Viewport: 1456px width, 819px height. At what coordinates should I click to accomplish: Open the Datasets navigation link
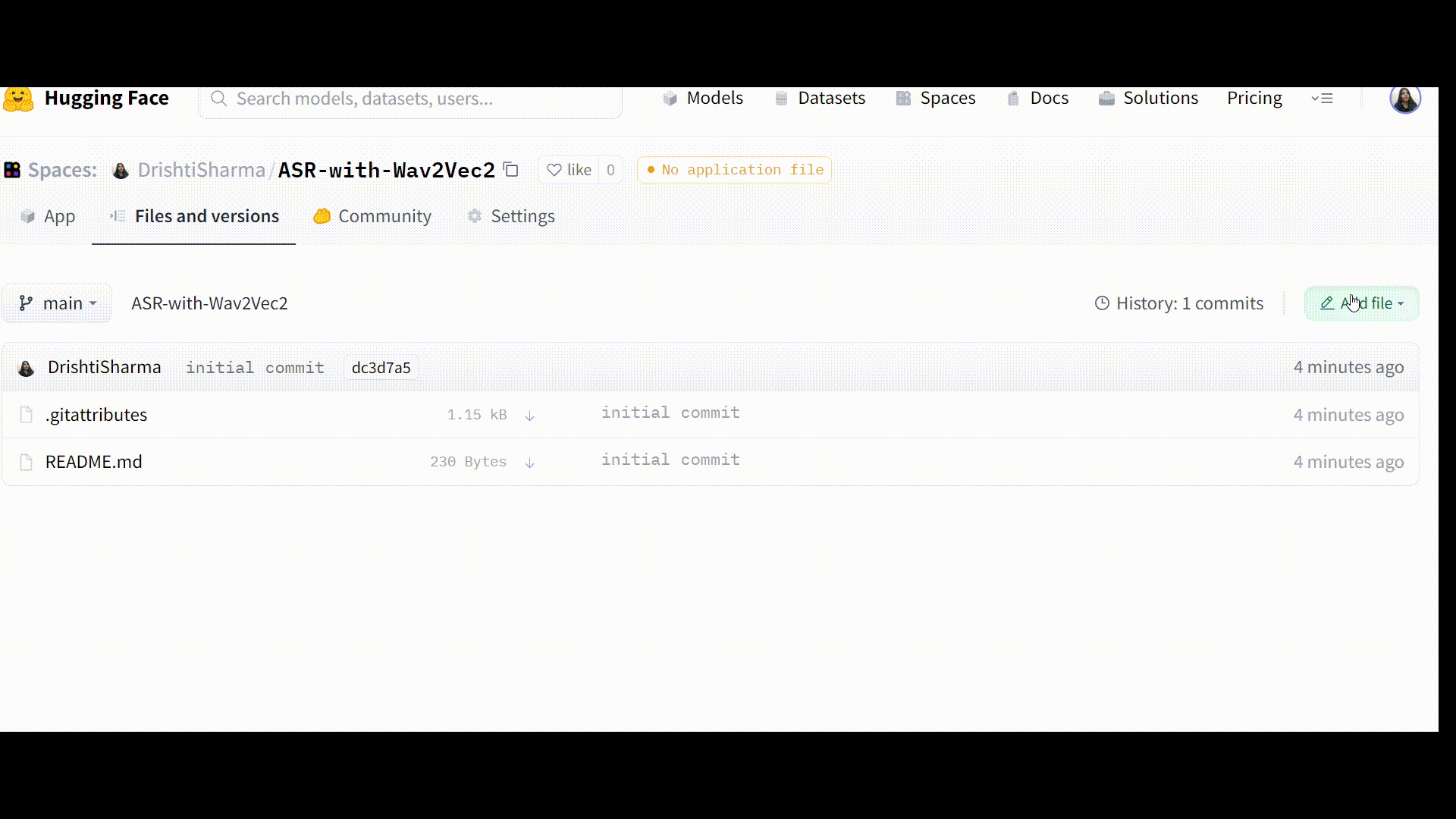click(x=820, y=98)
